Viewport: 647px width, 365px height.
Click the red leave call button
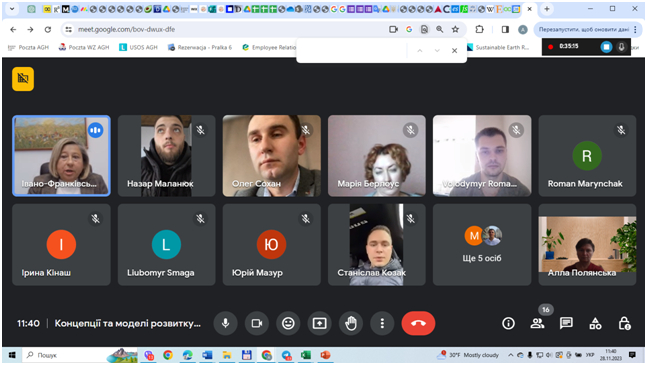pyautogui.click(x=418, y=323)
